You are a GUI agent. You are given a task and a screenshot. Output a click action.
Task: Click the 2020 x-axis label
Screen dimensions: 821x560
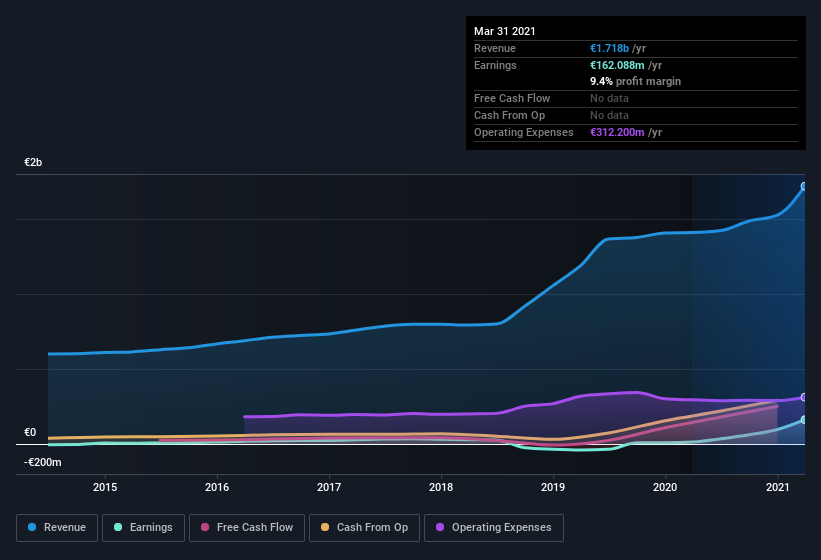(x=665, y=487)
